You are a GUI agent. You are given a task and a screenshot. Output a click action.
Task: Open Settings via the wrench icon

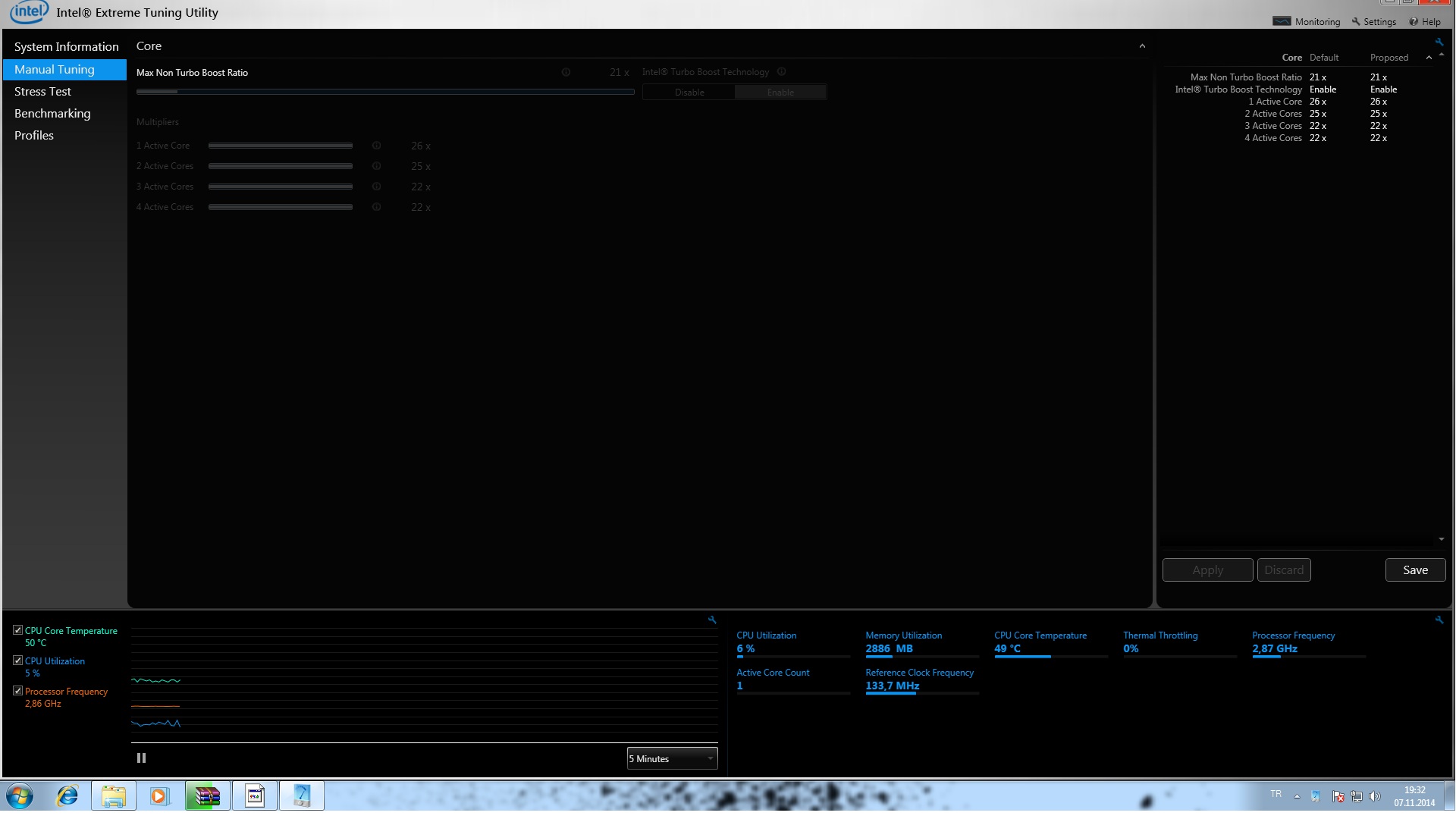1356,21
